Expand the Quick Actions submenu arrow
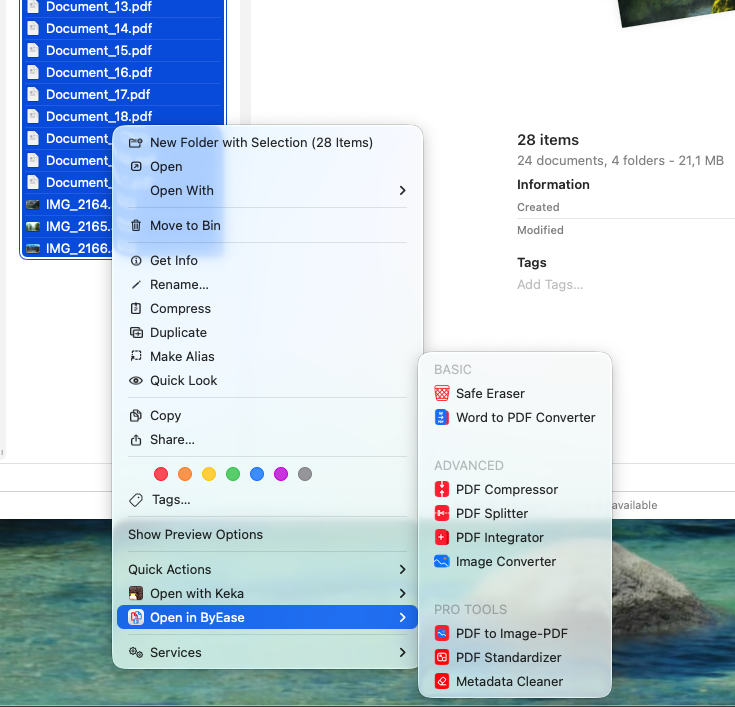 [402, 569]
